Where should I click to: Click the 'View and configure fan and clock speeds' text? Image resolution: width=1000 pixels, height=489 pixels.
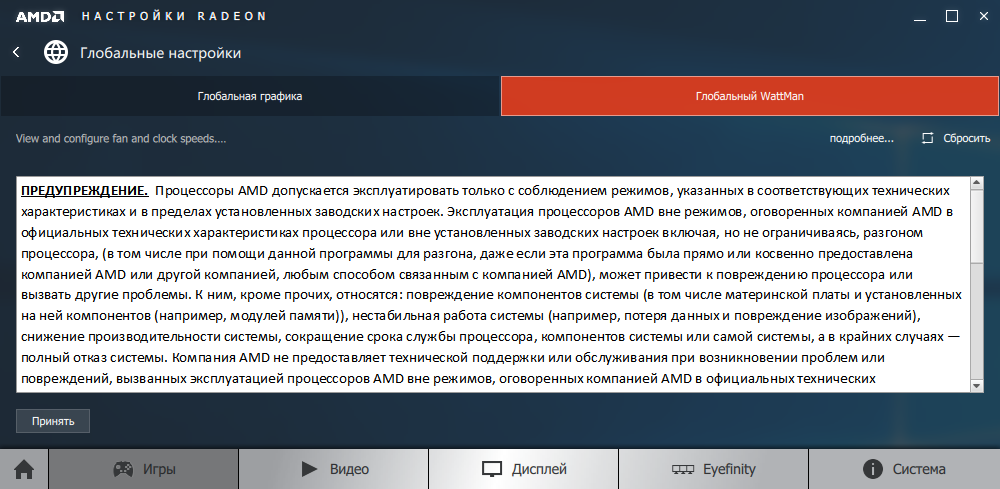click(121, 138)
